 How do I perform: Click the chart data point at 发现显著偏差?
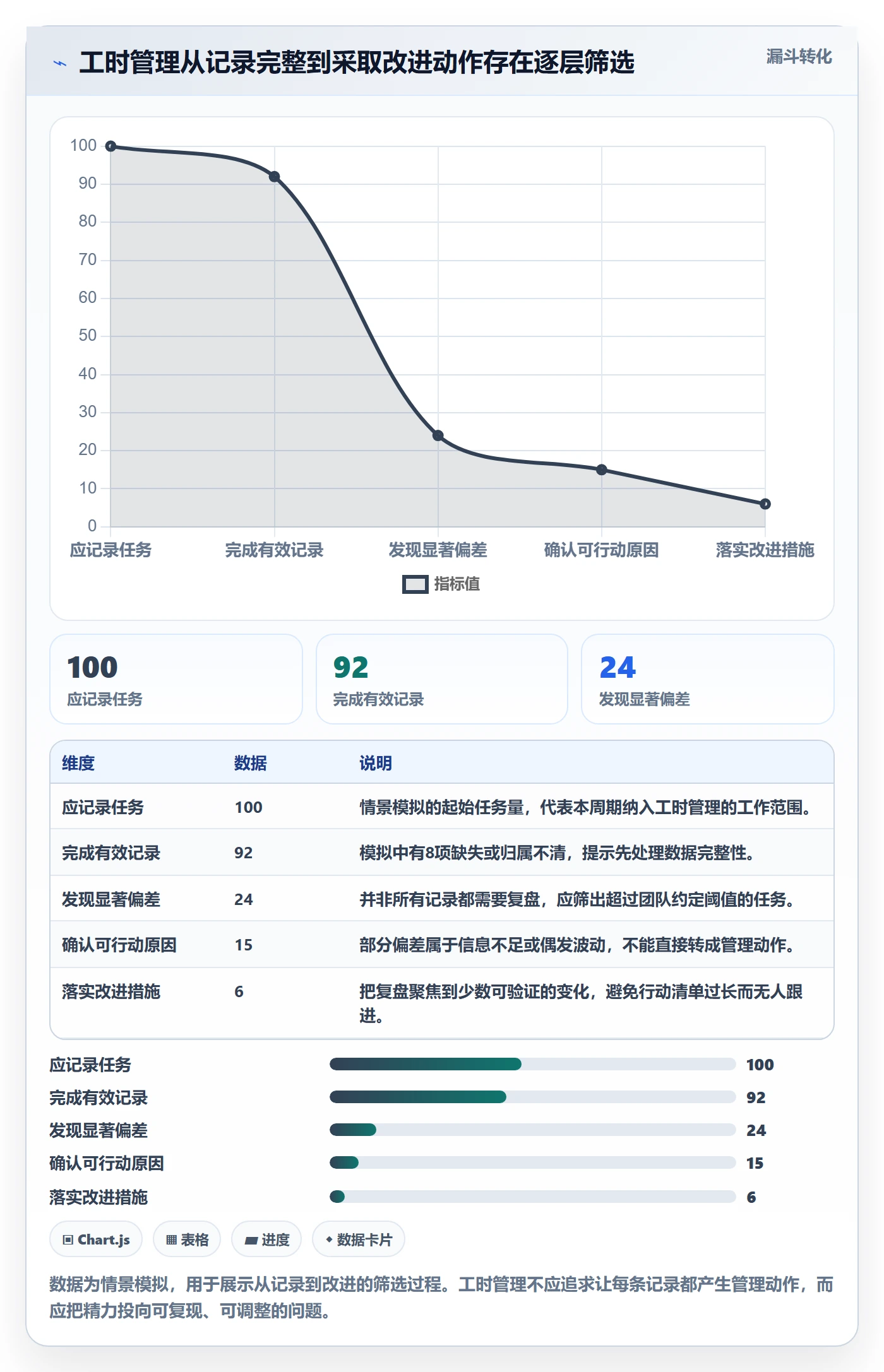[x=438, y=435]
